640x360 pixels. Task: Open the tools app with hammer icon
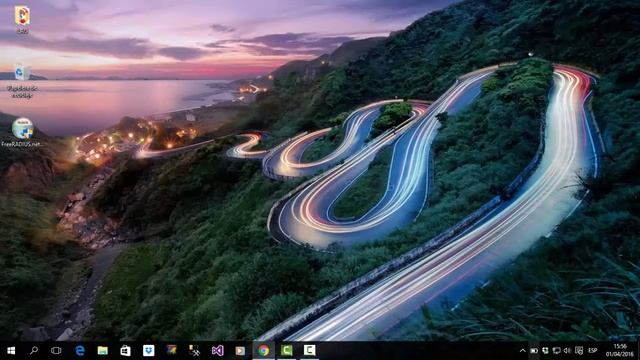coord(194,350)
